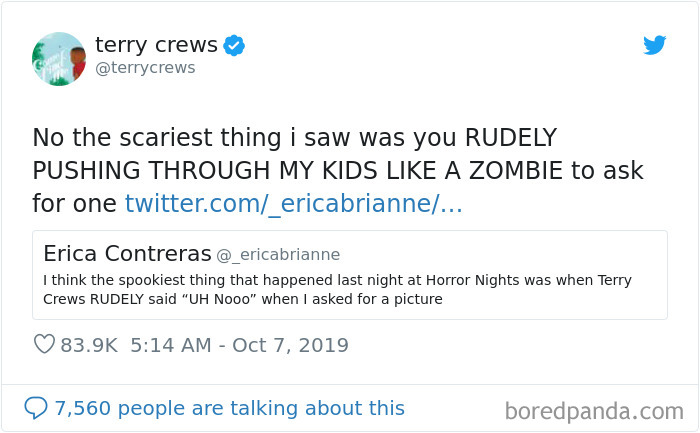700x433 pixels.
Task: Open '7,560 people are talking about this'
Action: click(229, 408)
